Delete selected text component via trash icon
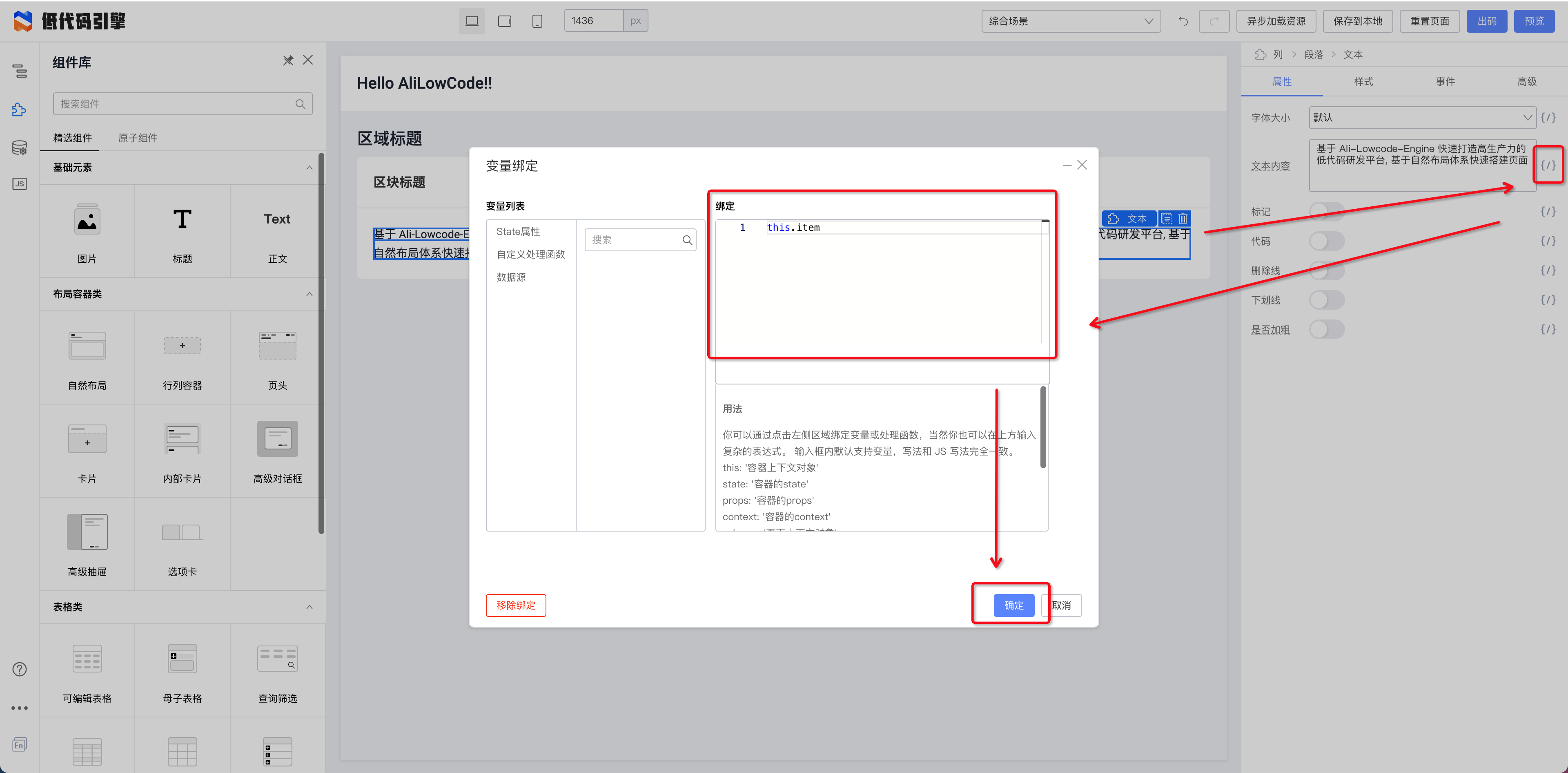The width and height of the screenshot is (1568, 773). tap(1183, 219)
